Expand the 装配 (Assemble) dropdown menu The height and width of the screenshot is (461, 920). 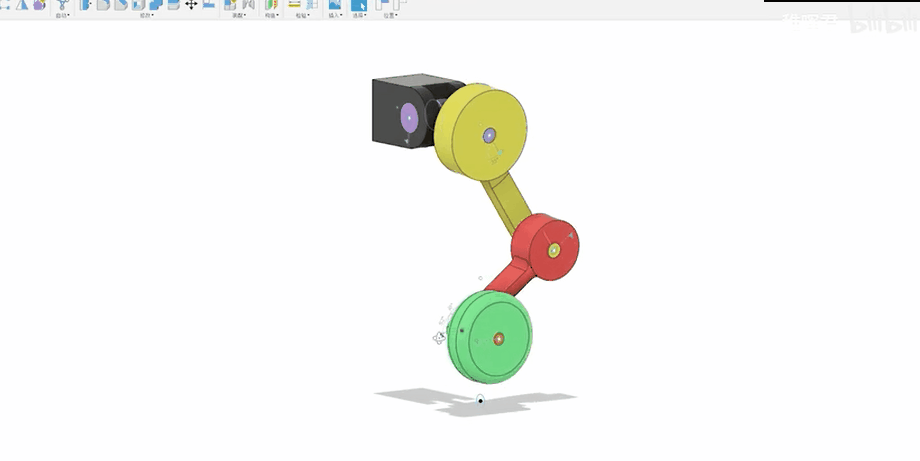tap(238, 15)
